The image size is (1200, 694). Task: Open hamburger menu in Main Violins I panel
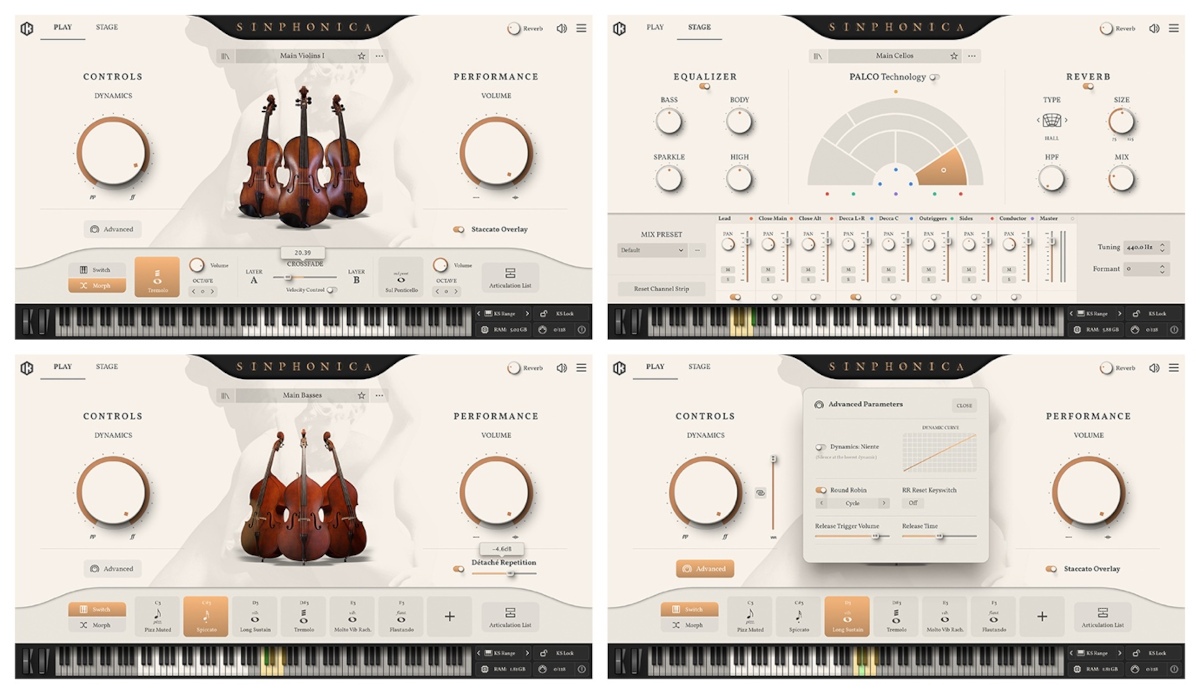pos(581,29)
